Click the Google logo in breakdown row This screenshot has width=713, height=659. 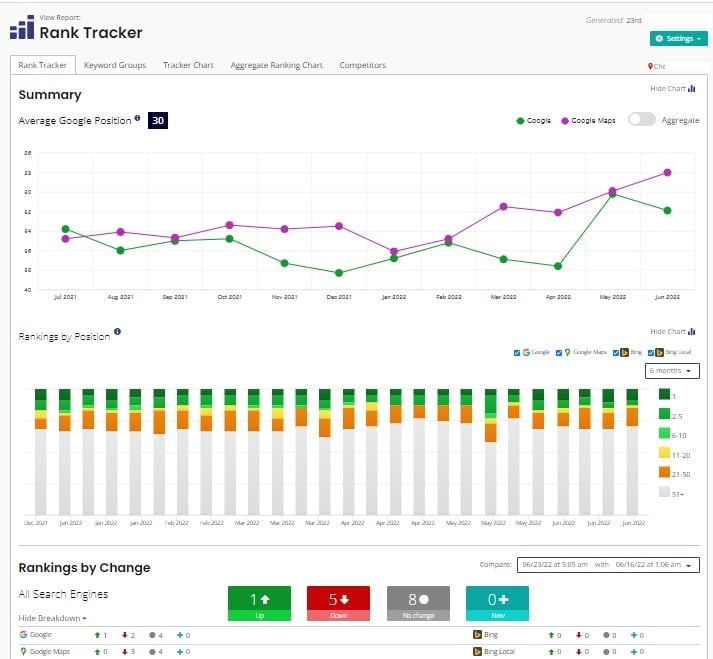23,634
